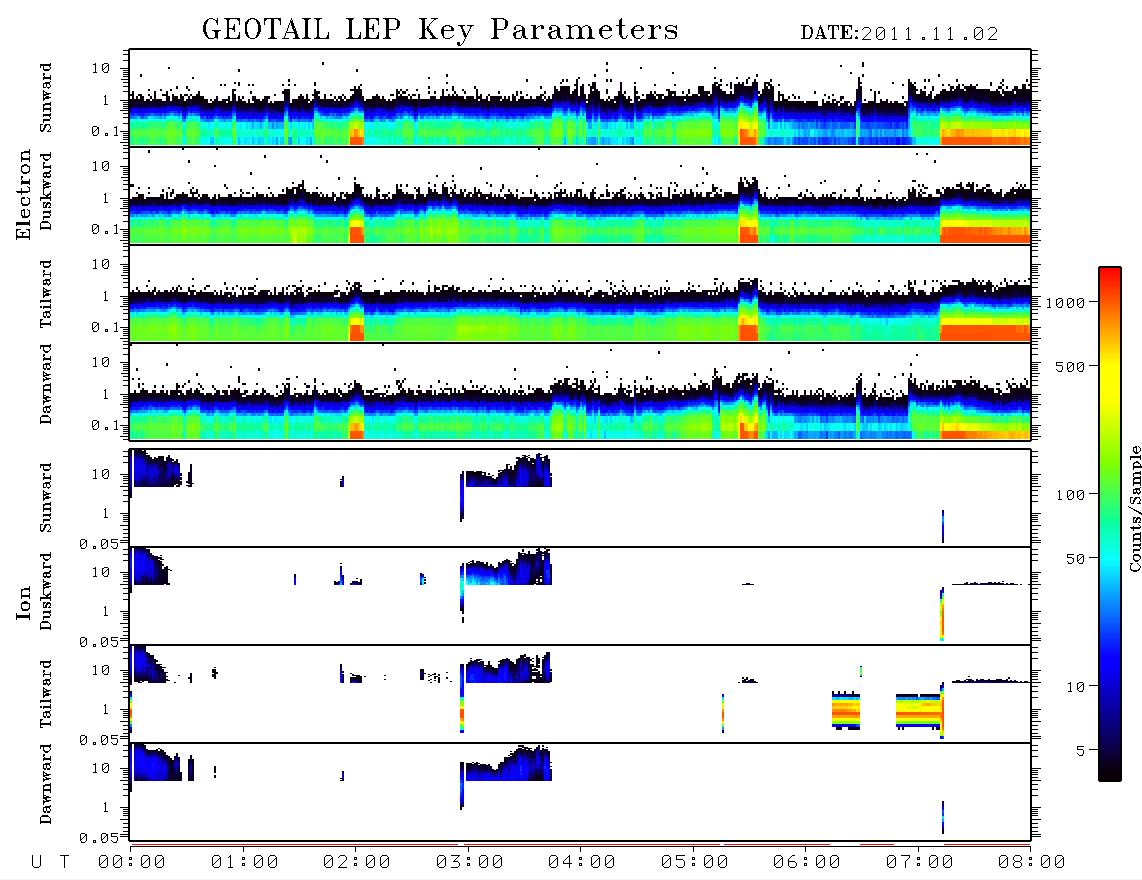Select the Ion 'Tailward' panel label
Image resolution: width=1142 pixels, height=880 pixels.
pos(46,694)
